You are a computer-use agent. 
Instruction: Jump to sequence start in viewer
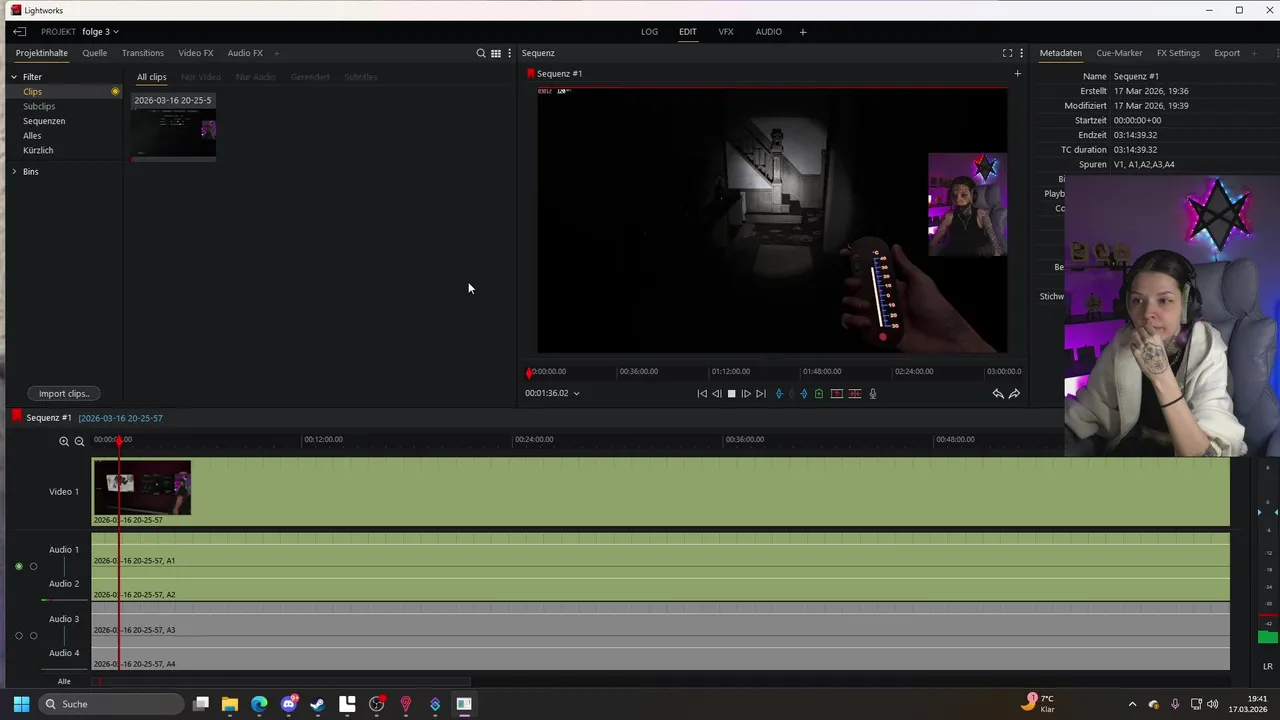point(702,394)
